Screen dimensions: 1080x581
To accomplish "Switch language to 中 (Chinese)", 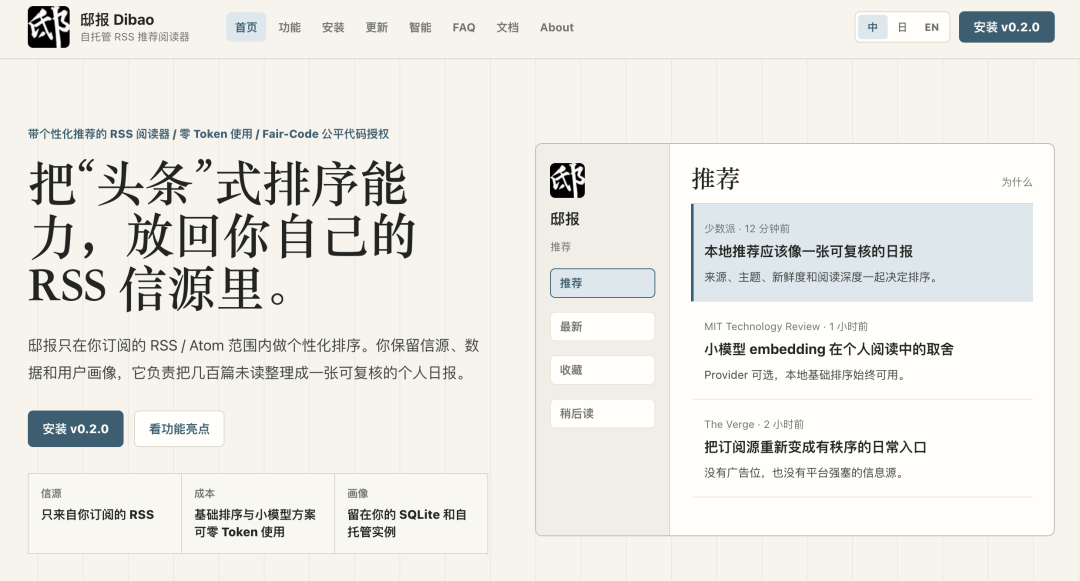I will [873, 28].
